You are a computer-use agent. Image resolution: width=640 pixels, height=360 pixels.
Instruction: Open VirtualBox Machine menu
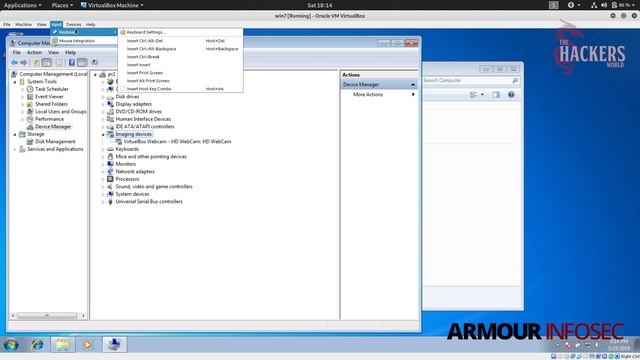[23, 24]
